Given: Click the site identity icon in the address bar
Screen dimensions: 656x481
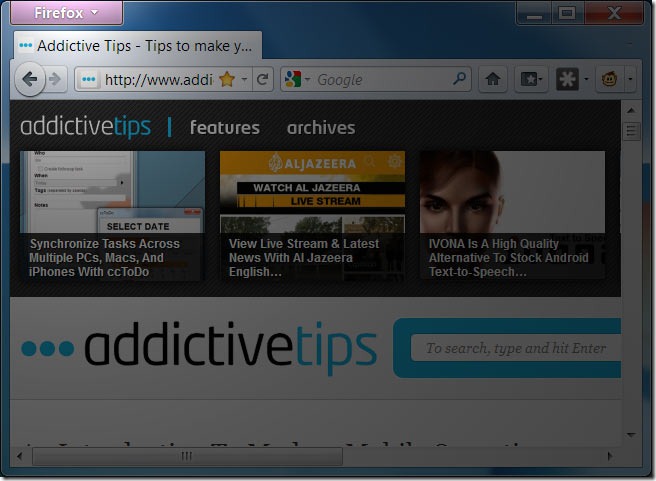Looking at the screenshot, I should click(x=89, y=79).
